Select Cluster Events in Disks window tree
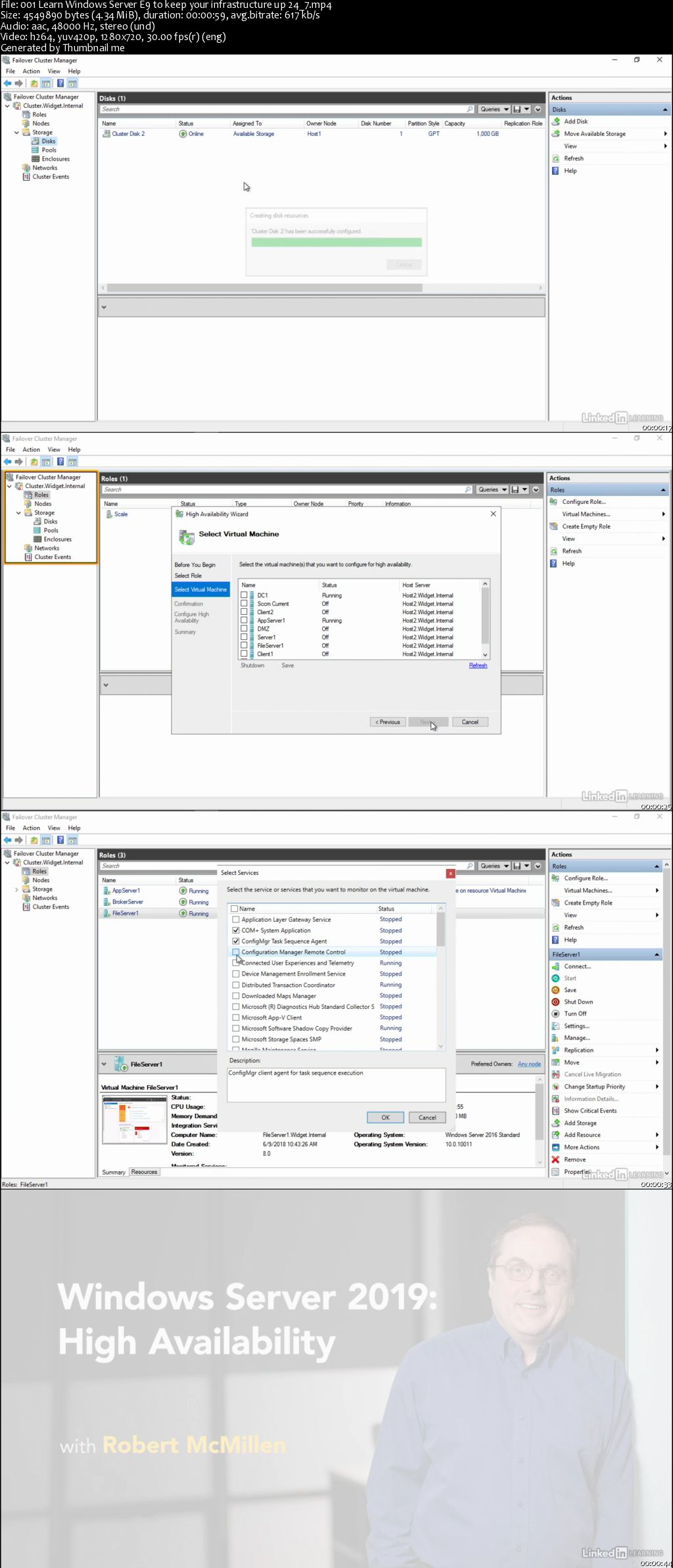This screenshot has height=1568, width=673. tap(51, 177)
